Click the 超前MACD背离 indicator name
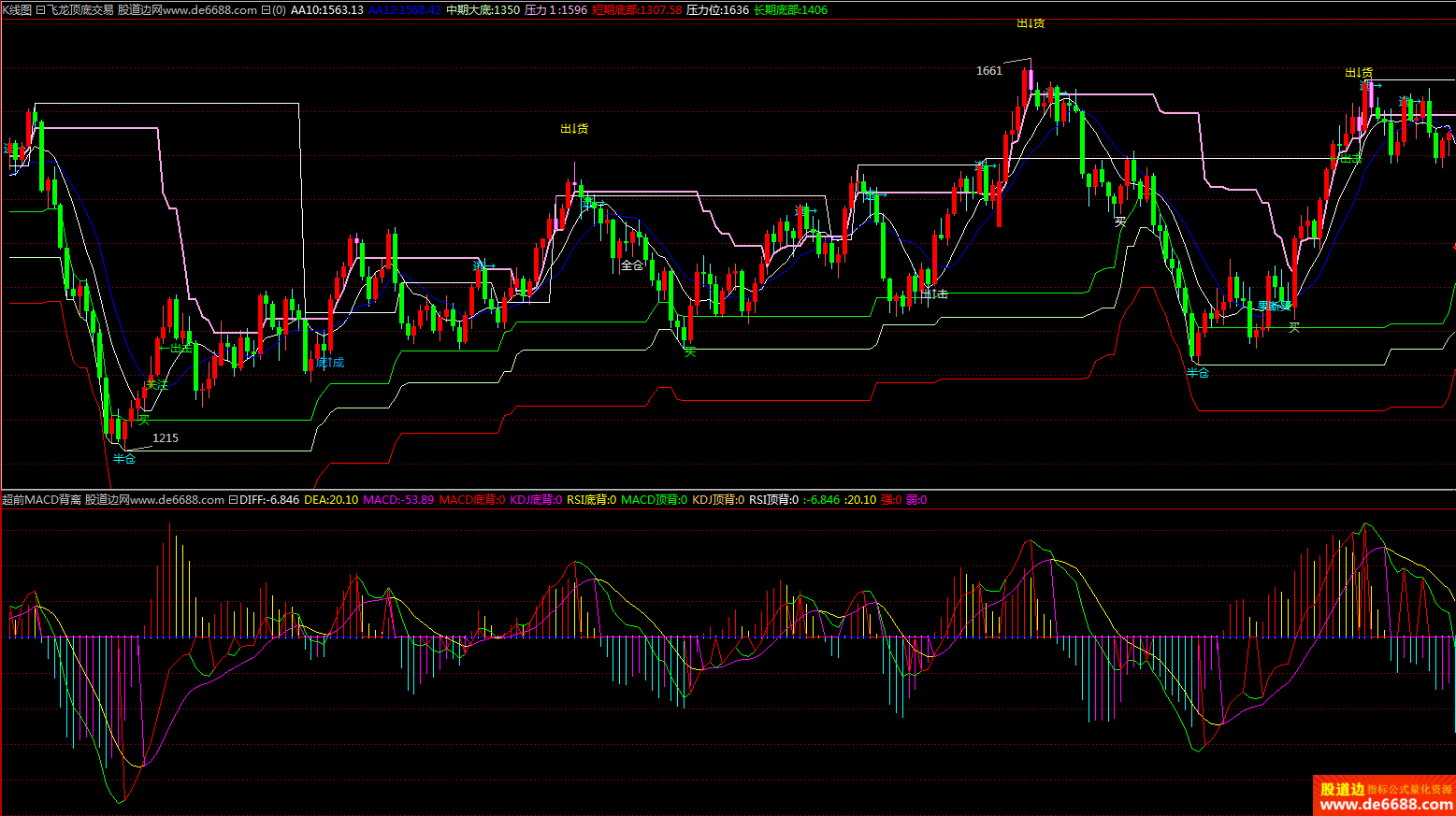 click(41, 500)
